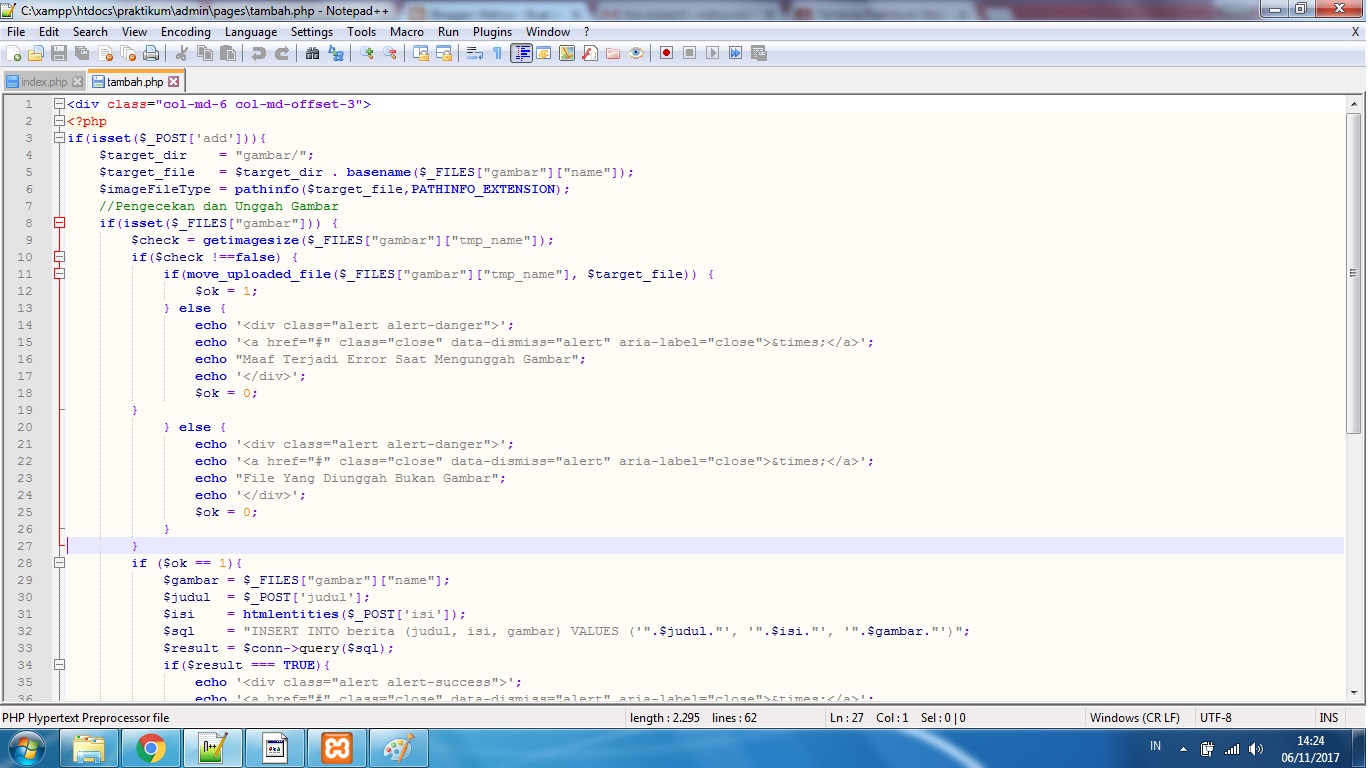Click the Close All toolbar icon
1368x768 pixels.
(128, 53)
